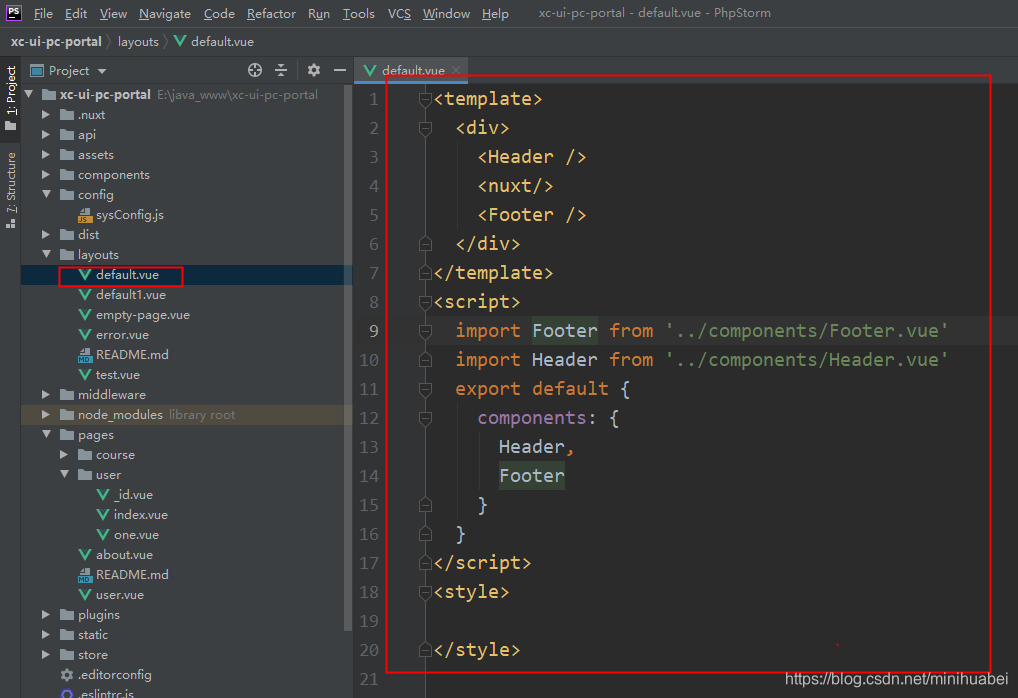The height and width of the screenshot is (698, 1018).
Task: Toggle fold marker at line 12 components
Action: click(425, 419)
